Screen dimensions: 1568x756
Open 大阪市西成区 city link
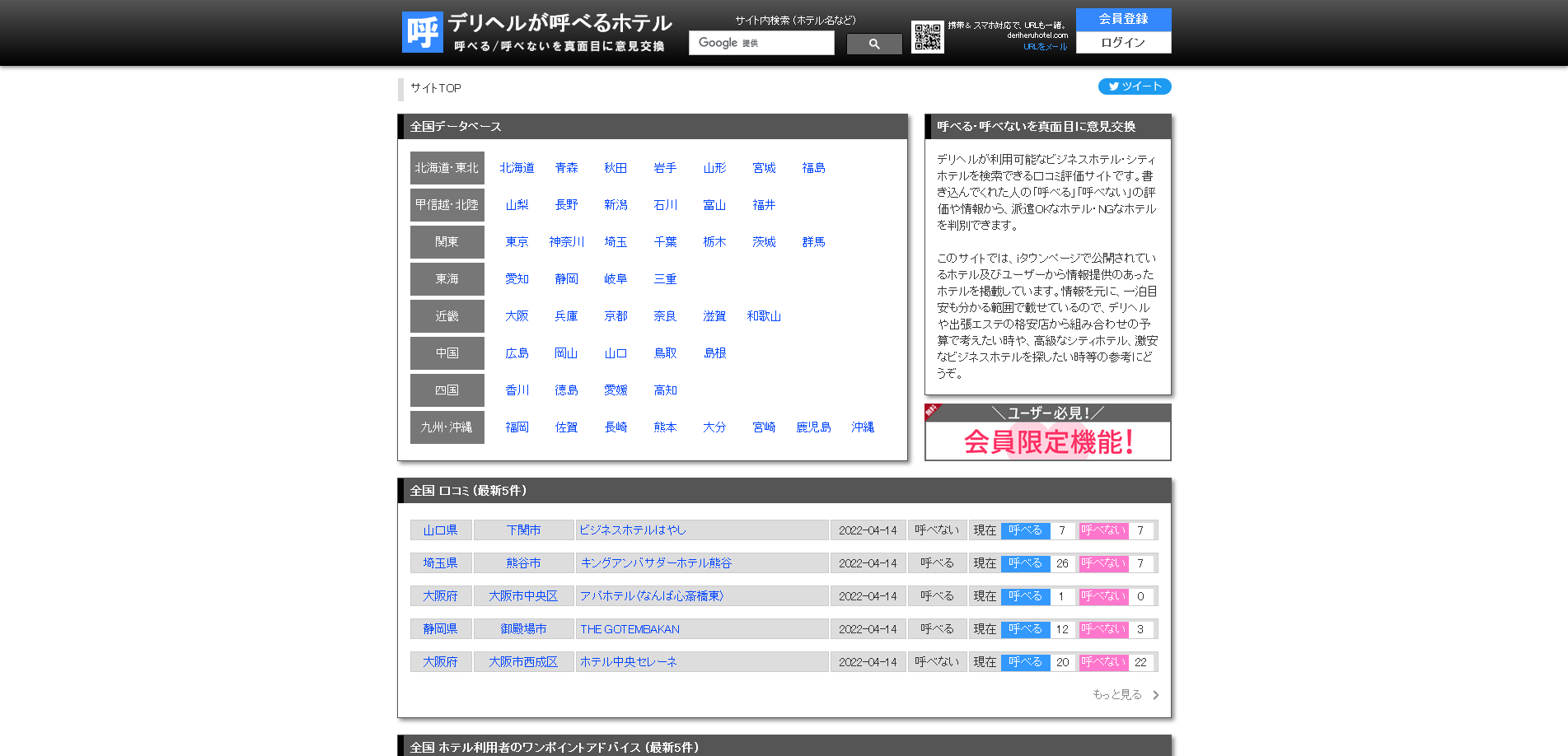(x=523, y=662)
